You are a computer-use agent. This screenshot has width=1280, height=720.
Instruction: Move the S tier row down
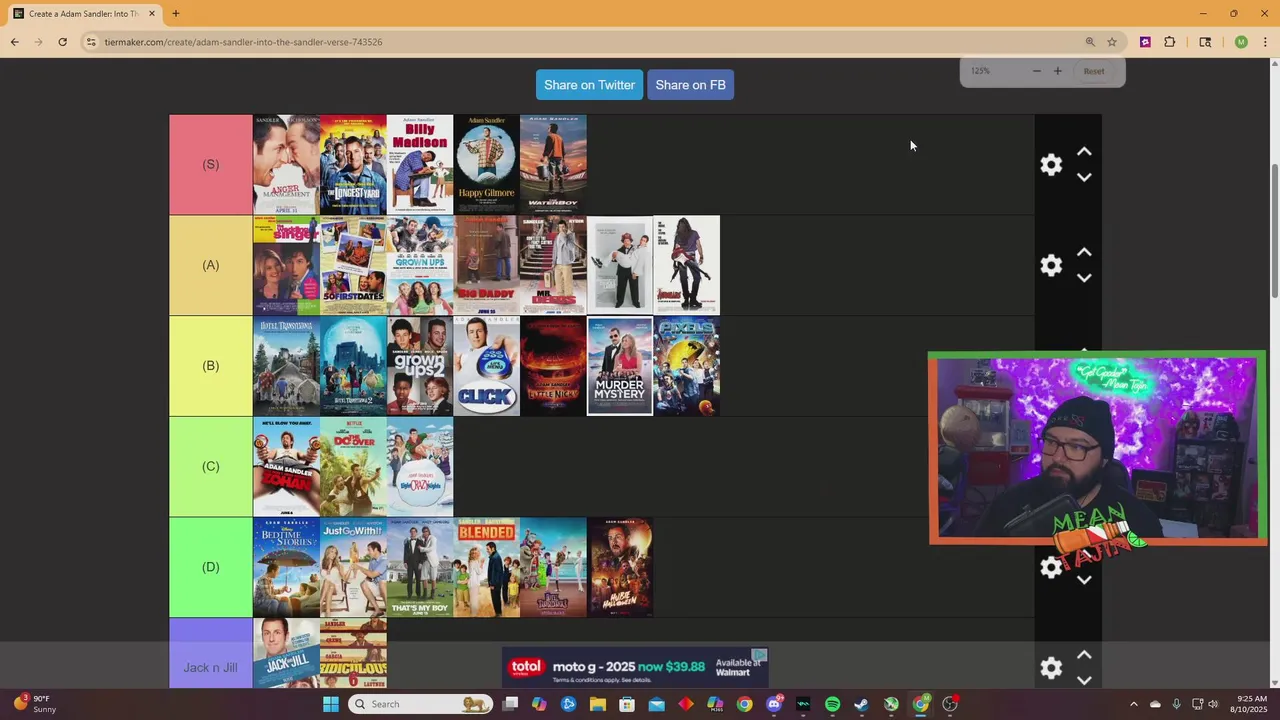[1084, 178]
